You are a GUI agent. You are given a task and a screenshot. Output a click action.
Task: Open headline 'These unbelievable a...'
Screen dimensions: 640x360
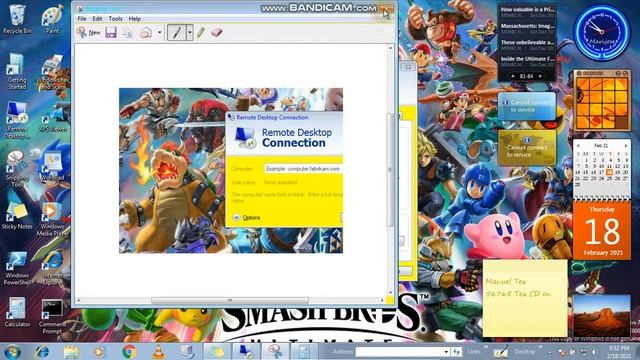pos(527,42)
